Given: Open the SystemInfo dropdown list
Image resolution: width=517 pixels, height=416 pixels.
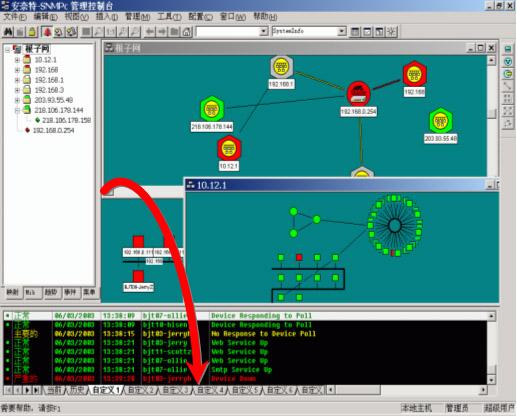Looking at the screenshot, I should click(x=341, y=31).
